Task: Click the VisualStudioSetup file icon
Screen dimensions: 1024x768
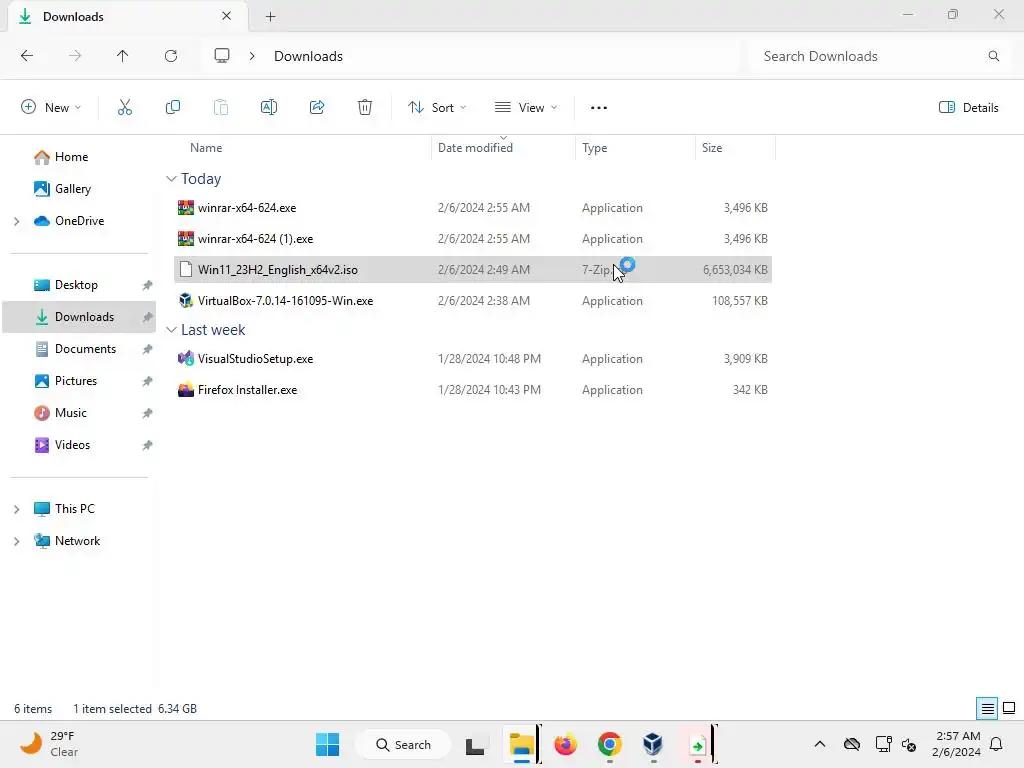Action: pyautogui.click(x=185, y=359)
